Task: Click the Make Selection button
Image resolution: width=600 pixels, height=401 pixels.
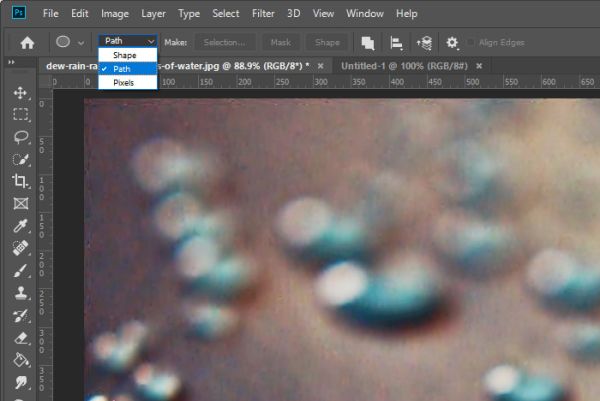Action: (x=225, y=42)
